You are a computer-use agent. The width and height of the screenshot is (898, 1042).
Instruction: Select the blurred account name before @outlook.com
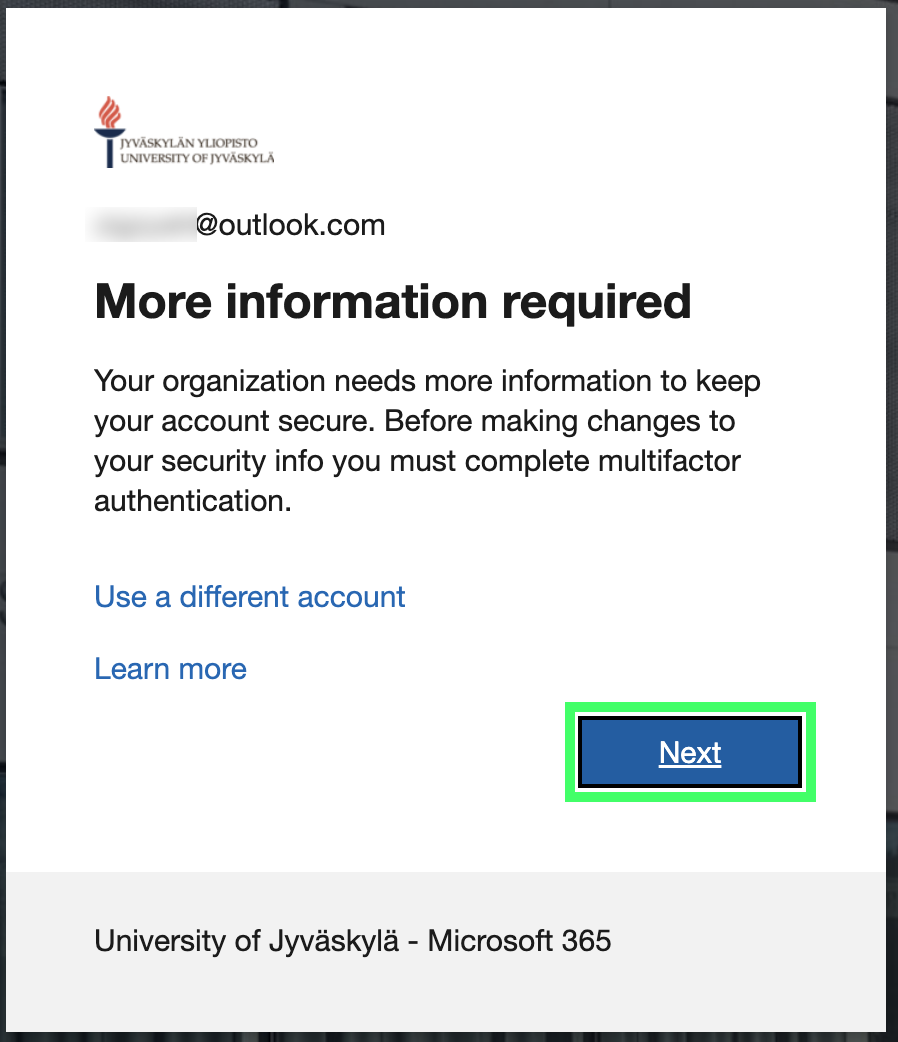point(140,224)
